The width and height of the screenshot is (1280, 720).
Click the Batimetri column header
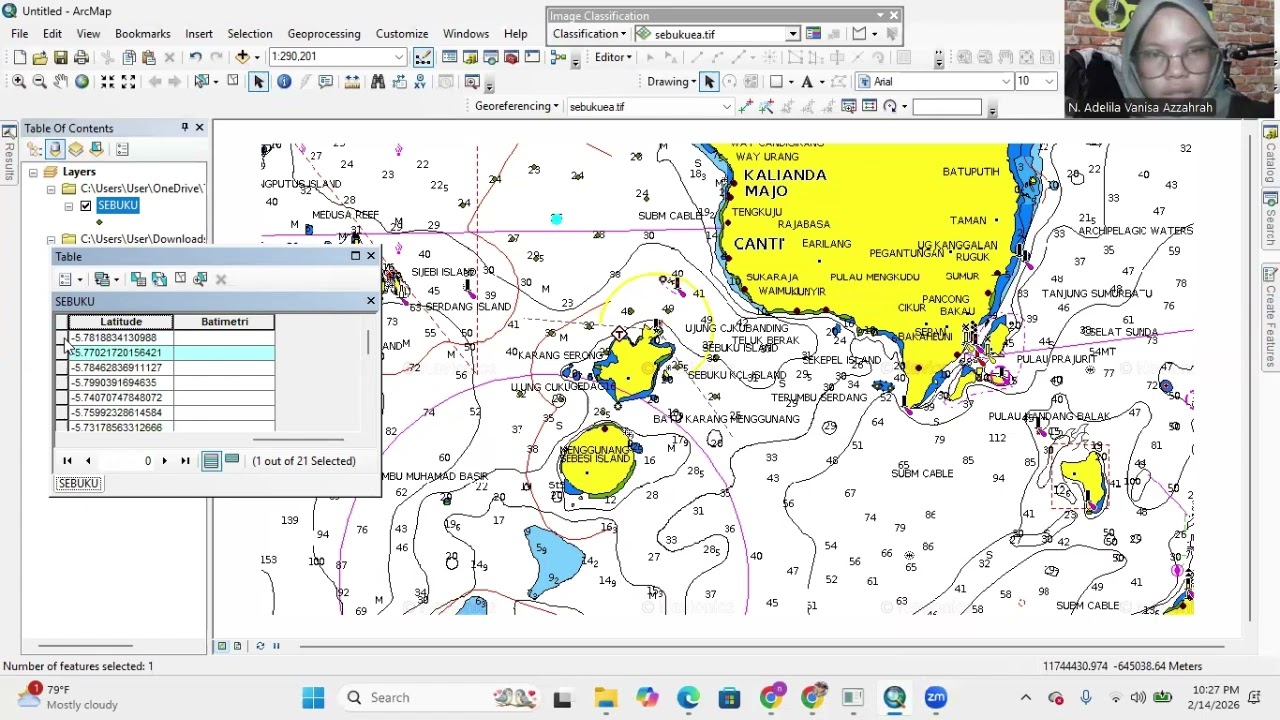(x=224, y=322)
